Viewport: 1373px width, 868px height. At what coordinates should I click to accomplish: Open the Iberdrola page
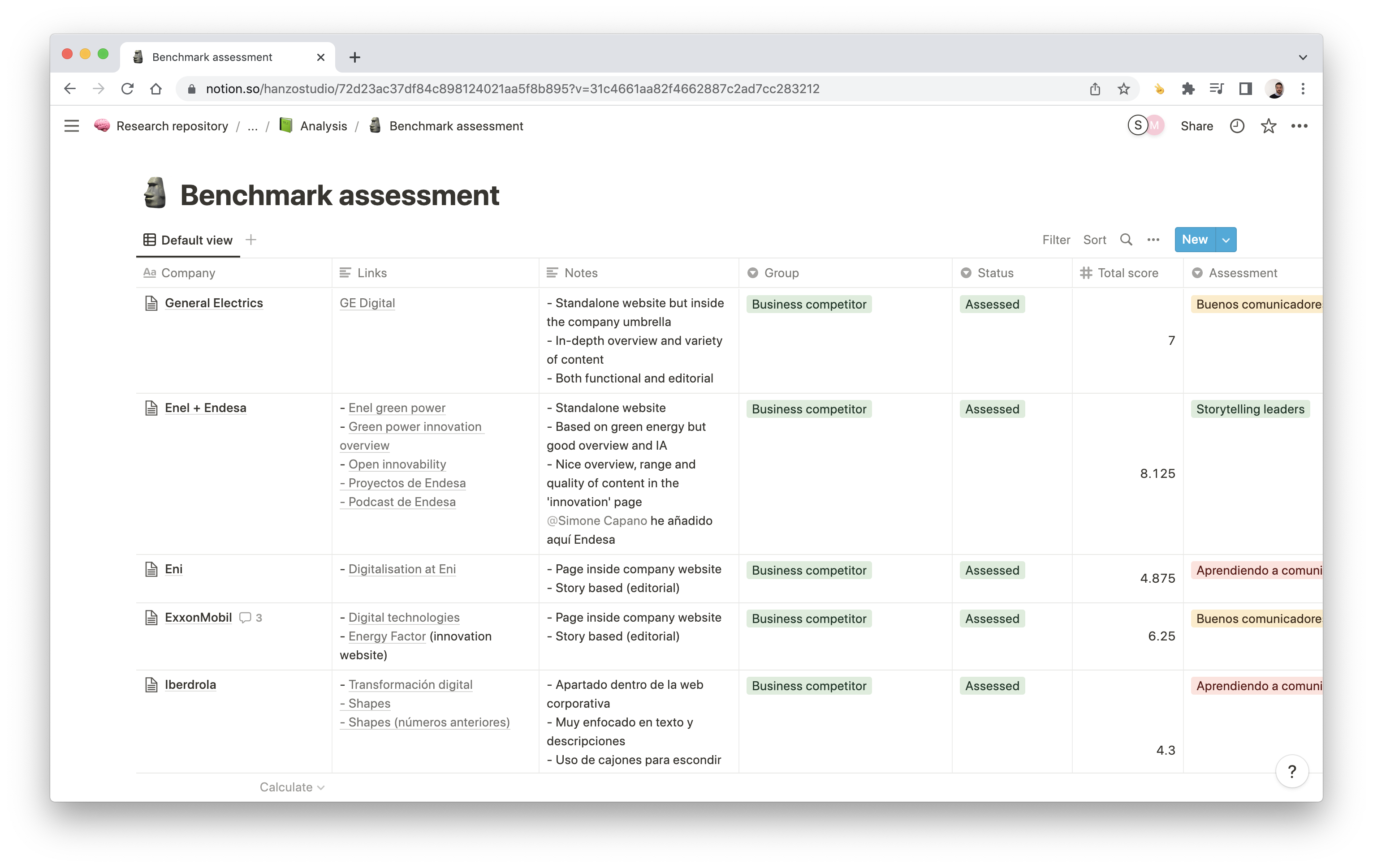pyautogui.click(x=190, y=685)
